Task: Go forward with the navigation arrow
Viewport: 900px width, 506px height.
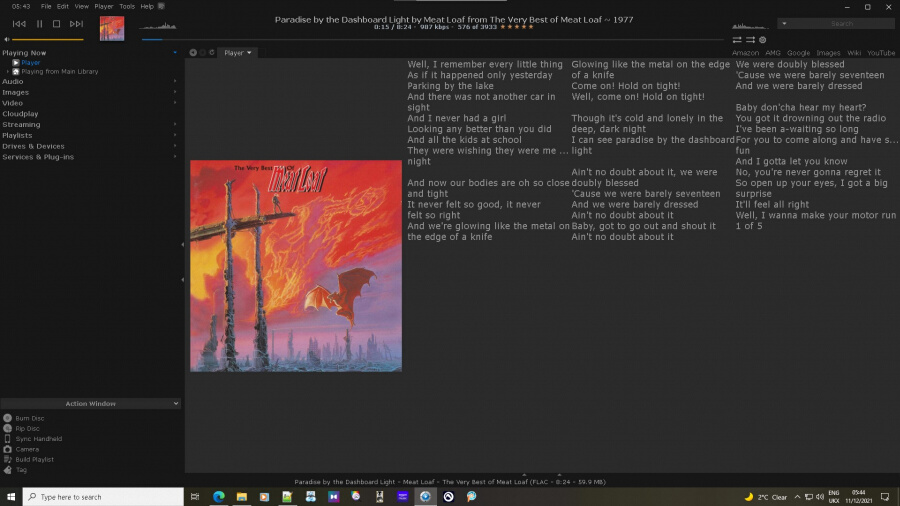Action: [203, 52]
